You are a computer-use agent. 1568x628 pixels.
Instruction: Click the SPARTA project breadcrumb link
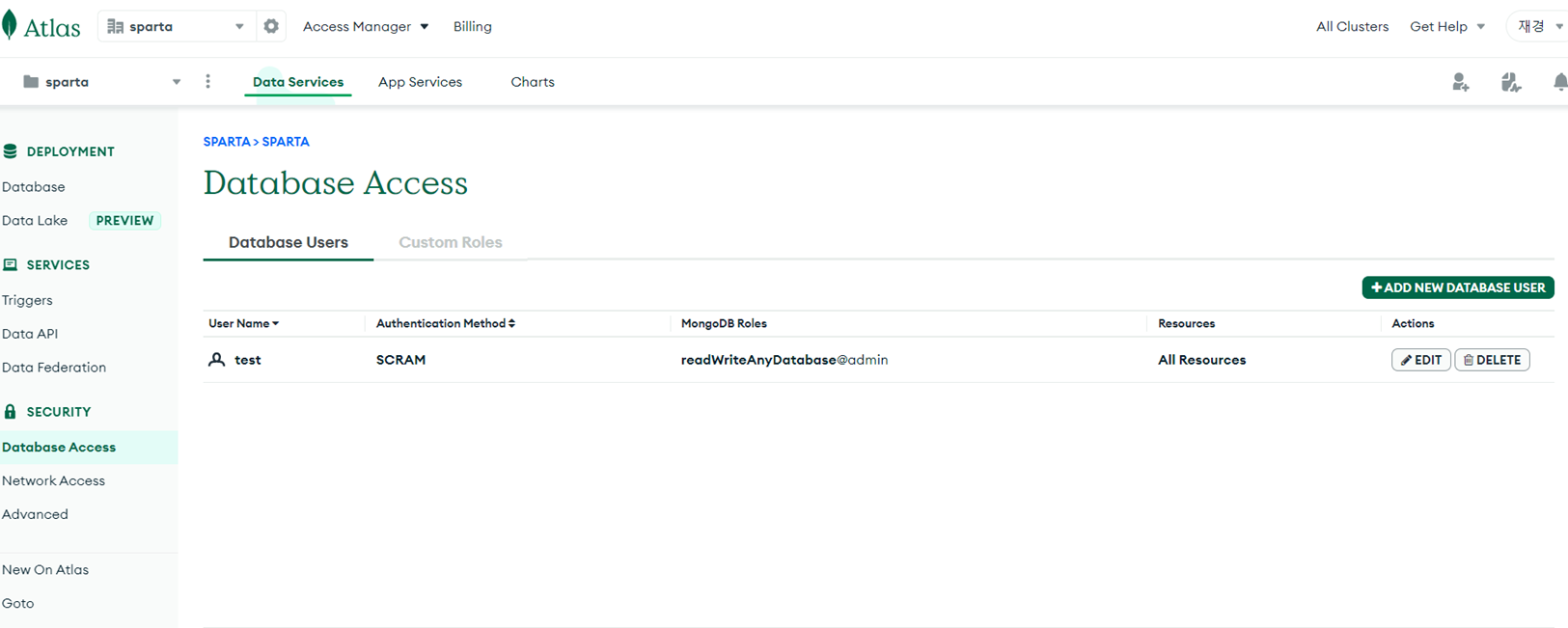pyautogui.click(x=286, y=141)
